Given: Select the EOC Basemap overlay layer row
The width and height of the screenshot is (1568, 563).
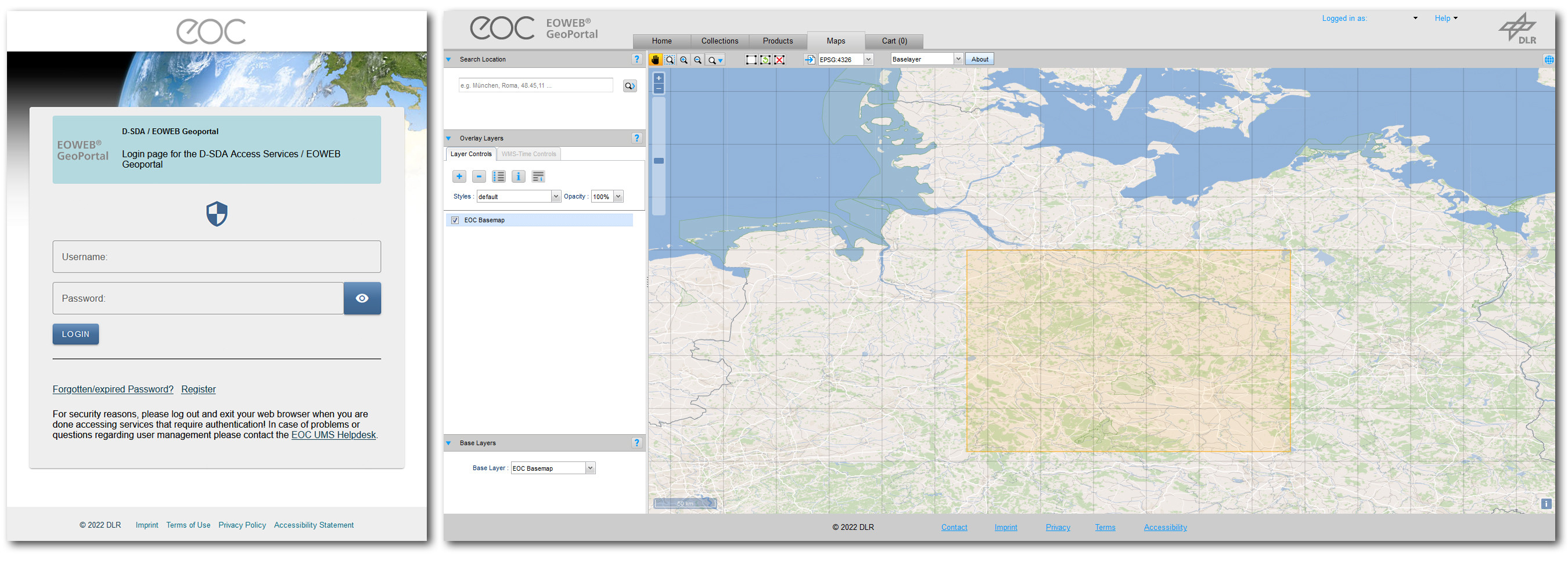Looking at the screenshot, I should click(x=540, y=221).
